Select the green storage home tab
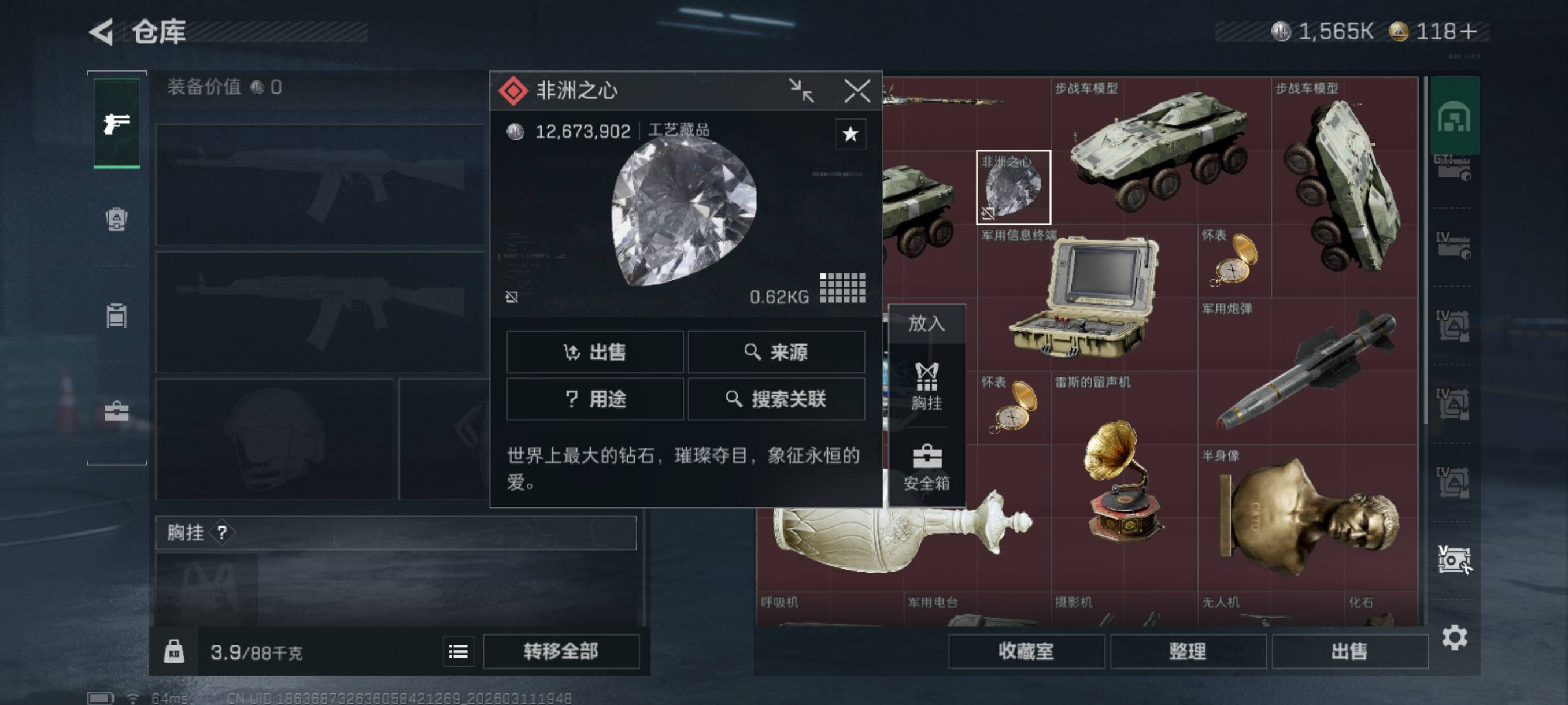 tap(1454, 116)
